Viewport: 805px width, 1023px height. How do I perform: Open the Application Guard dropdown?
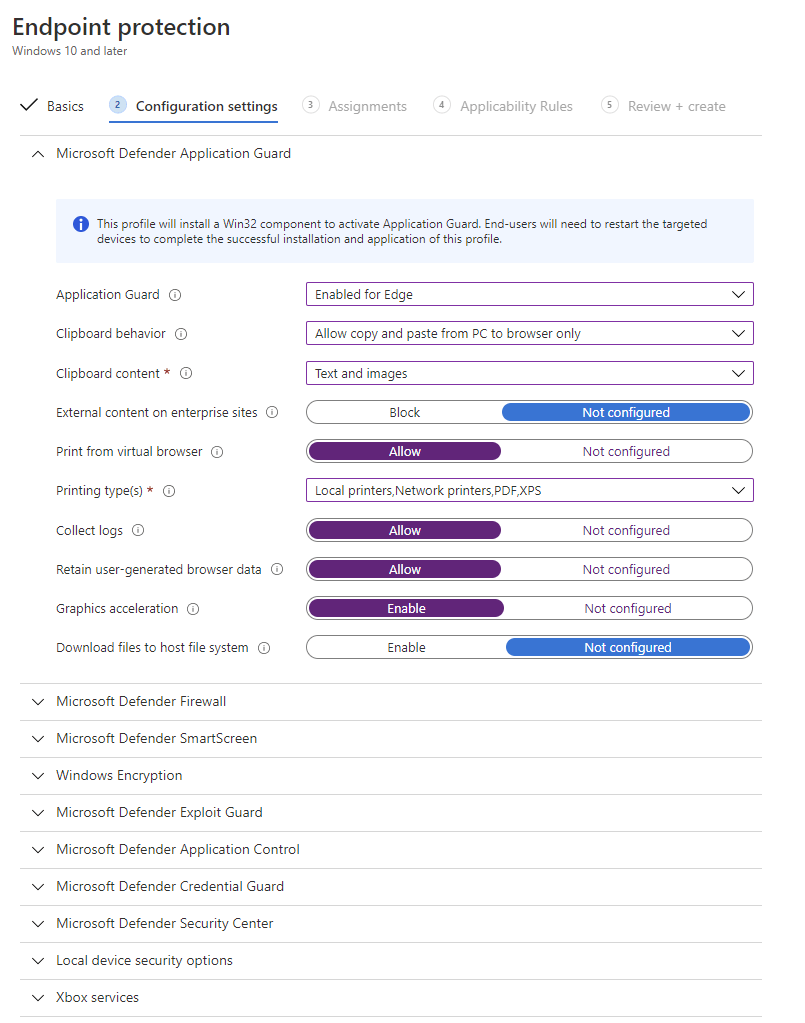(x=529, y=294)
